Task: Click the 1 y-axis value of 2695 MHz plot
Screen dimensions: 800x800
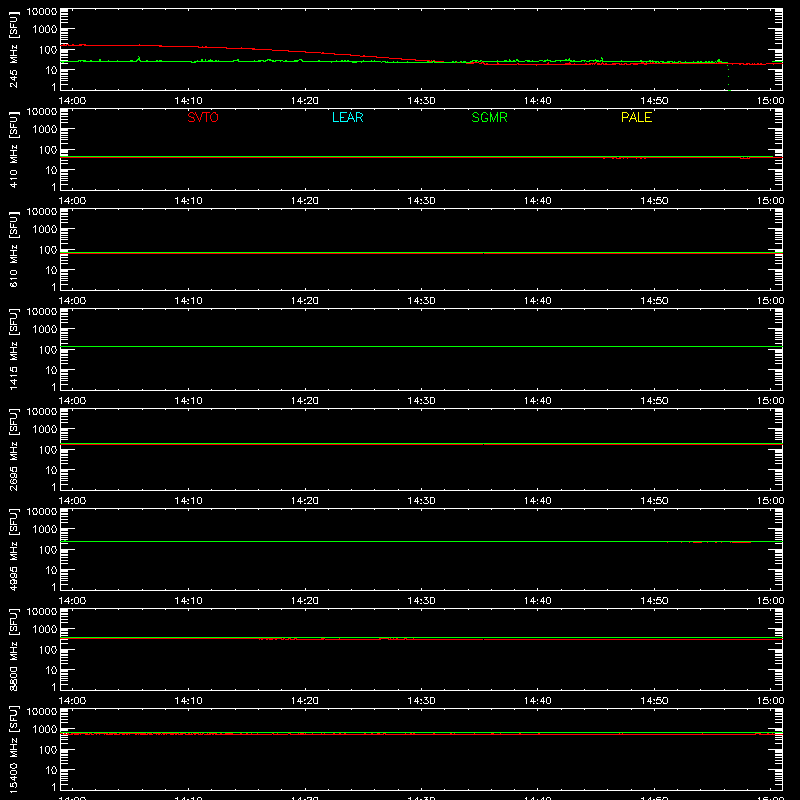Action: pos(54,487)
